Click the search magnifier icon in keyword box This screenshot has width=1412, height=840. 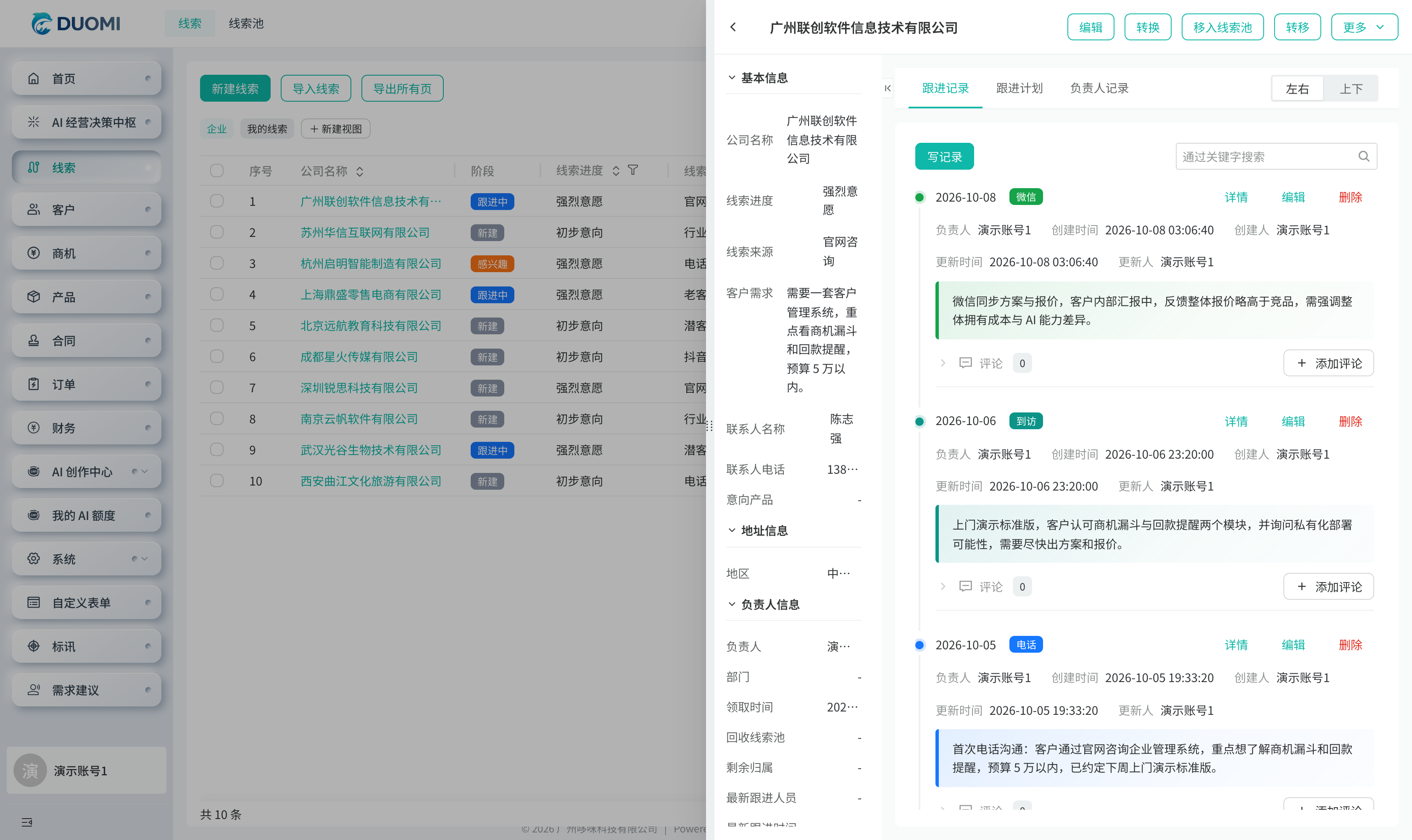point(1364,157)
